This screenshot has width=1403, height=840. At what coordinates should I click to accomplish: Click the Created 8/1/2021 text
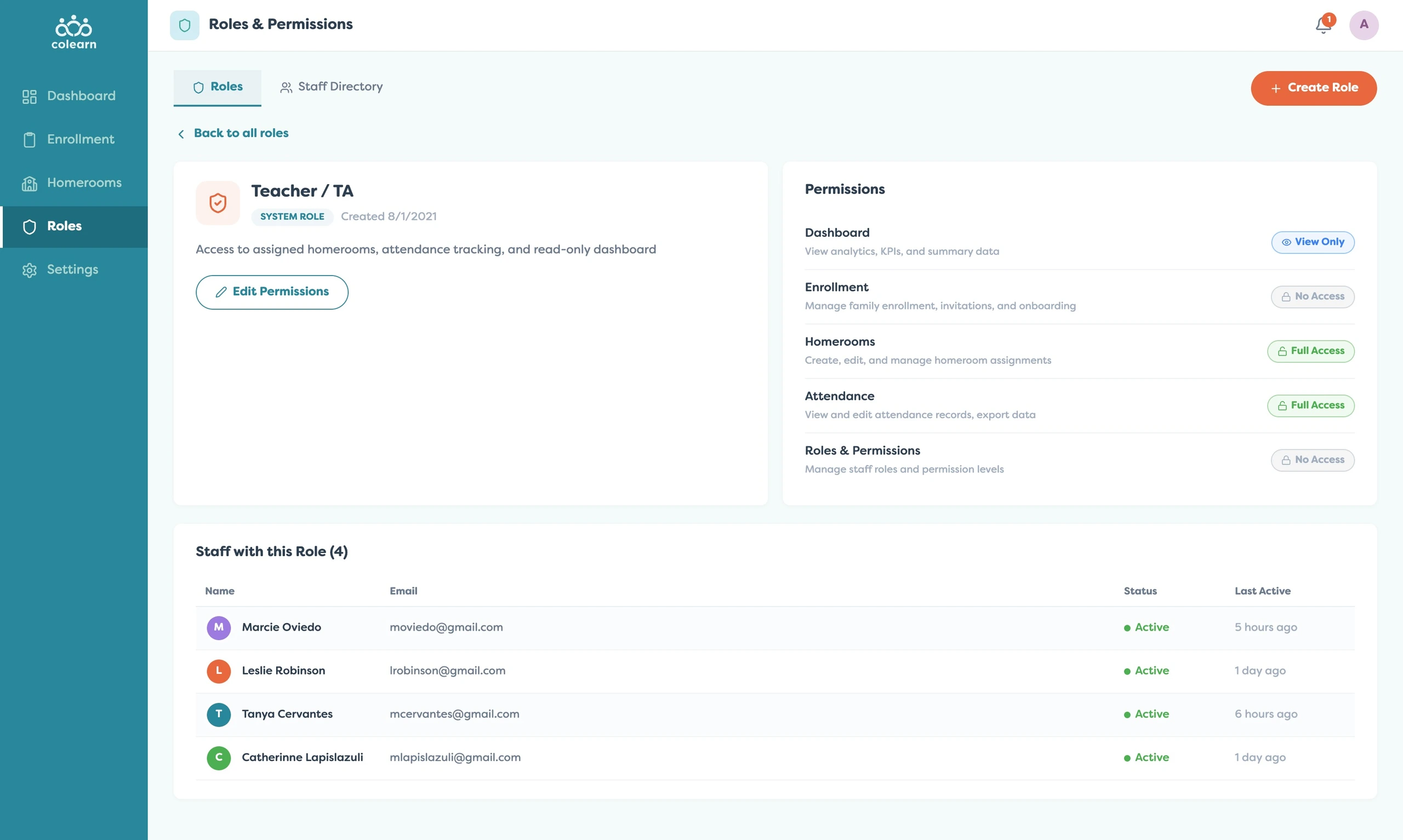point(389,217)
